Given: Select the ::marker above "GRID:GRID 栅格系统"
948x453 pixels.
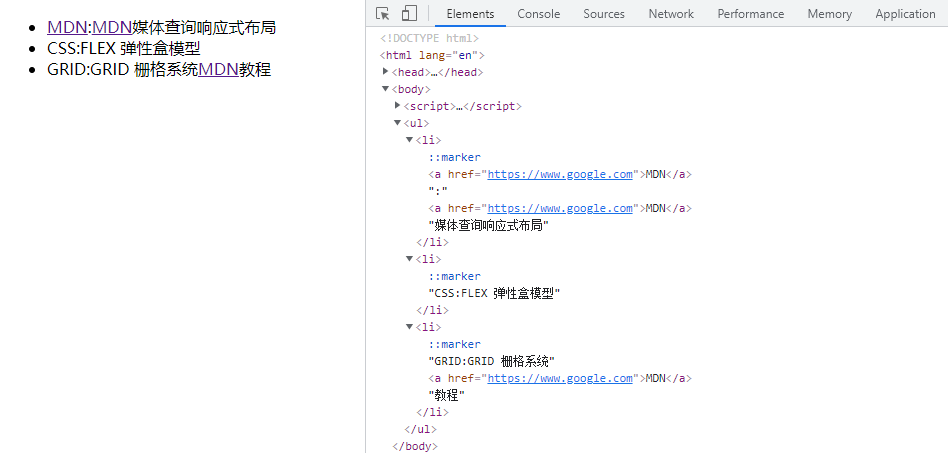Looking at the screenshot, I should point(455,344).
